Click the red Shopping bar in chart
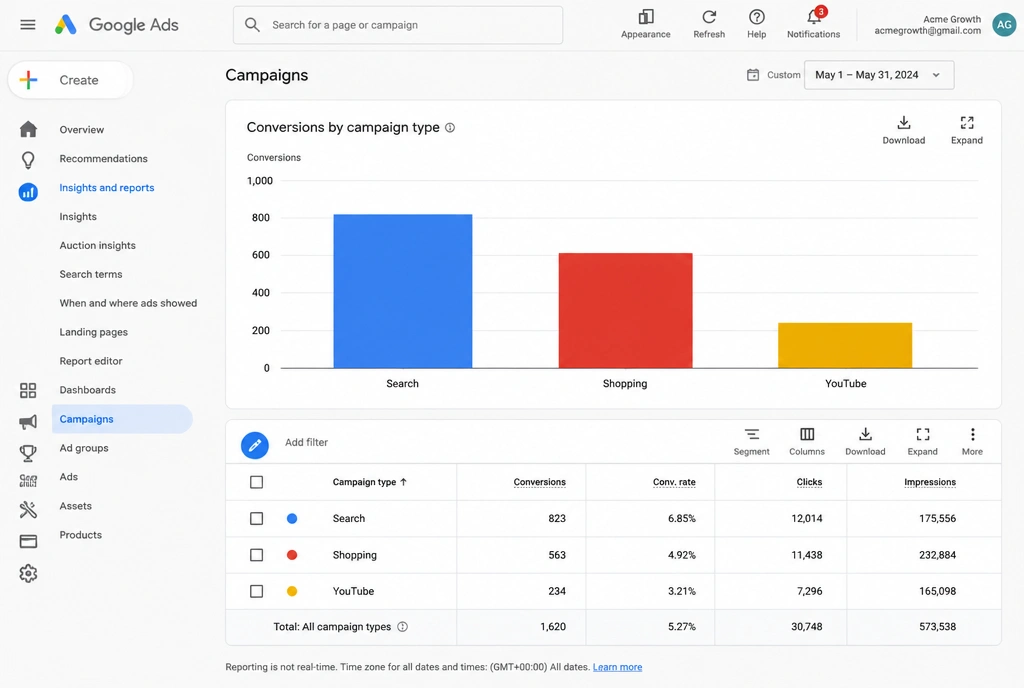The image size is (1024, 688). pos(625,311)
